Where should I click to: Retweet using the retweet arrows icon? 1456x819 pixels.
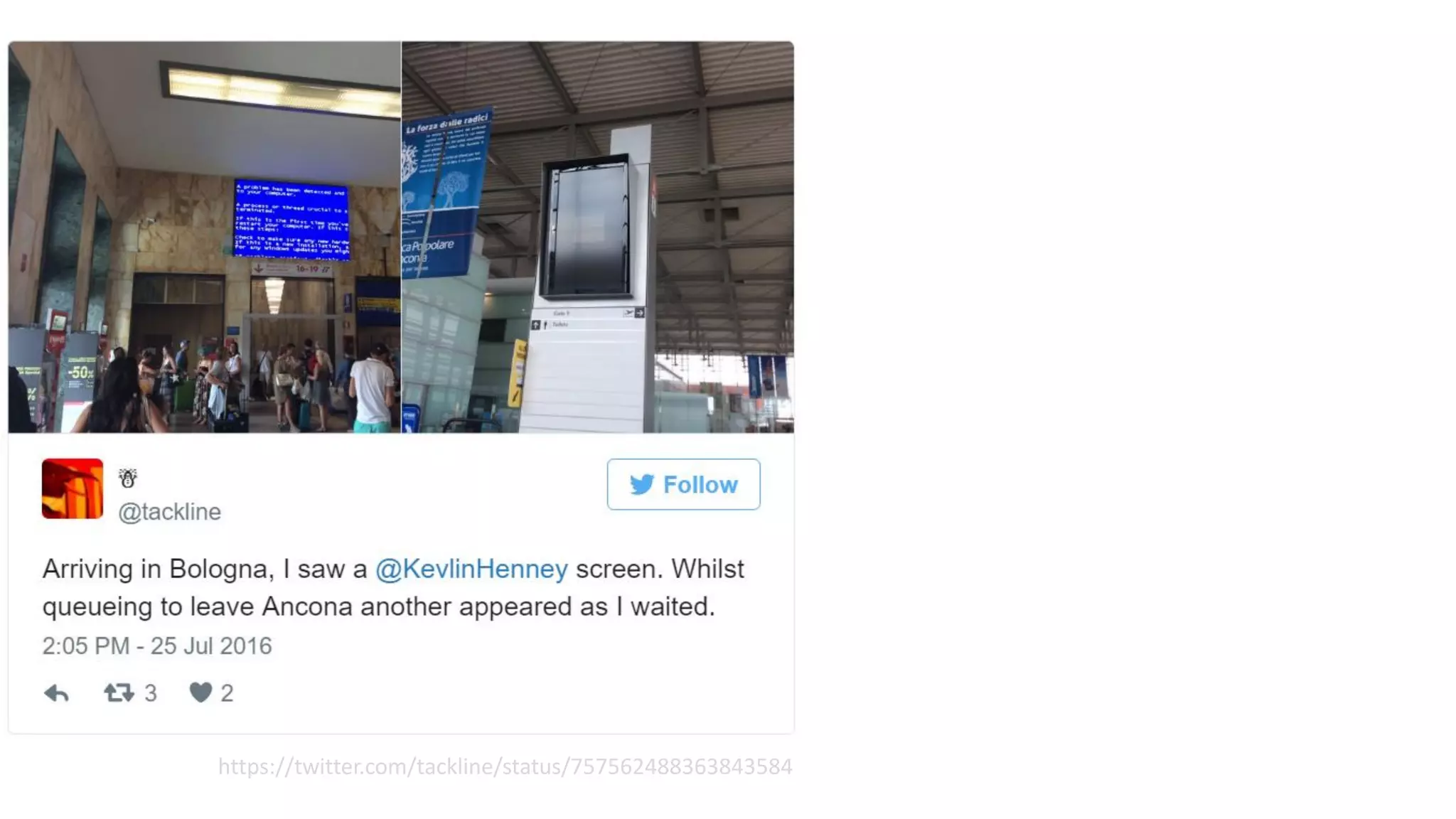[x=119, y=692]
